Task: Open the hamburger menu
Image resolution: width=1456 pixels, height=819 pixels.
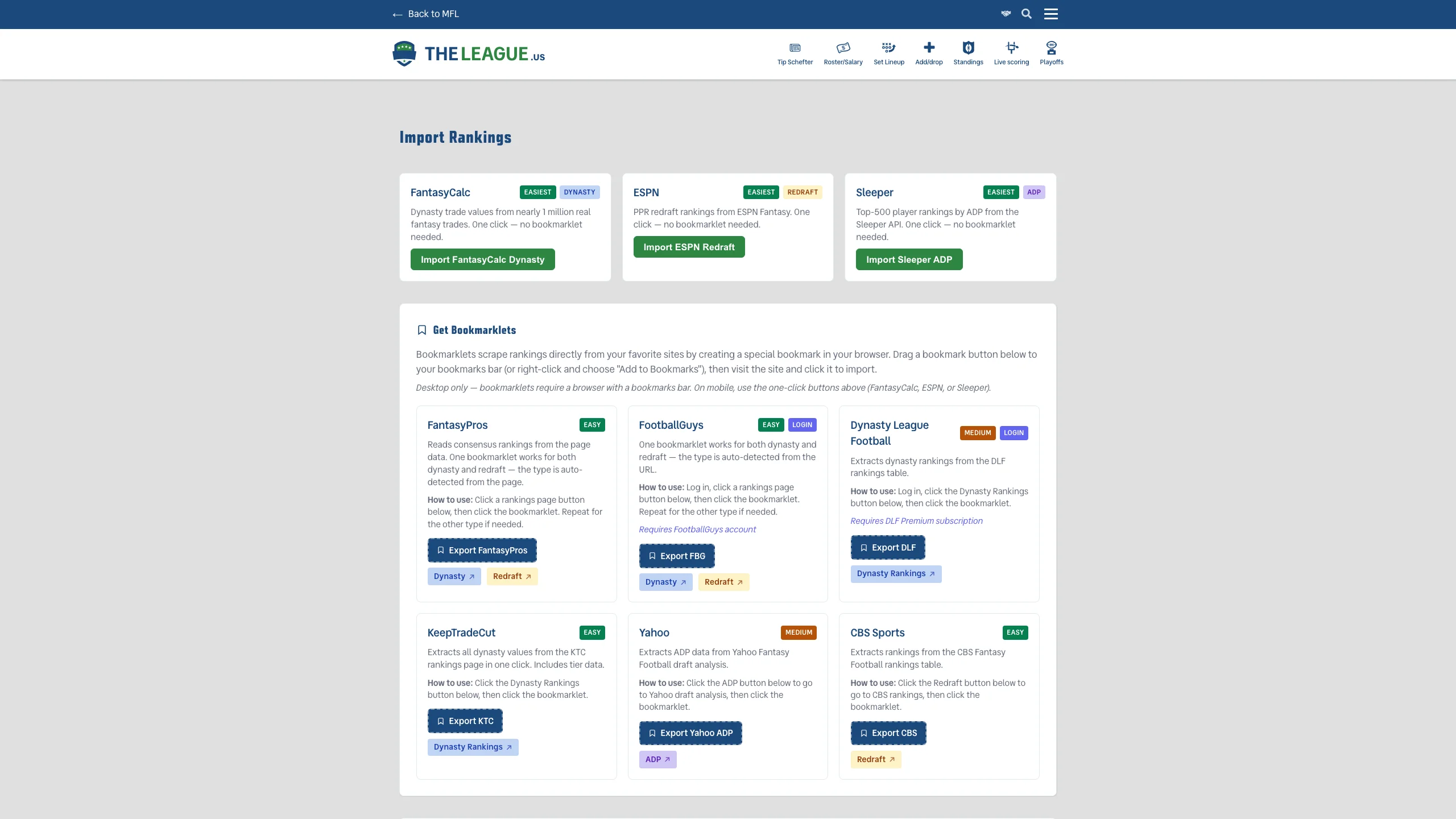Action: (1050, 14)
